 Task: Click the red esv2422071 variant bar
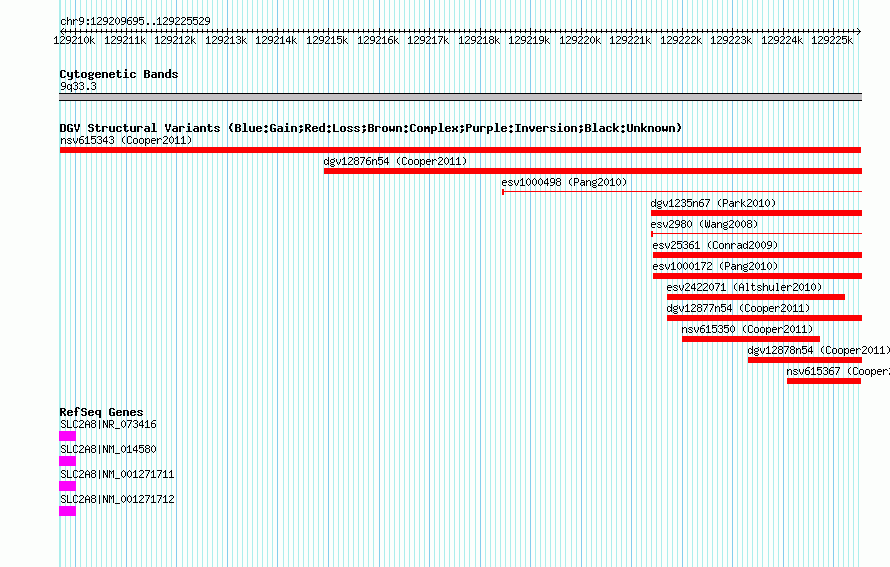pyautogui.click(x=755, y=297)
